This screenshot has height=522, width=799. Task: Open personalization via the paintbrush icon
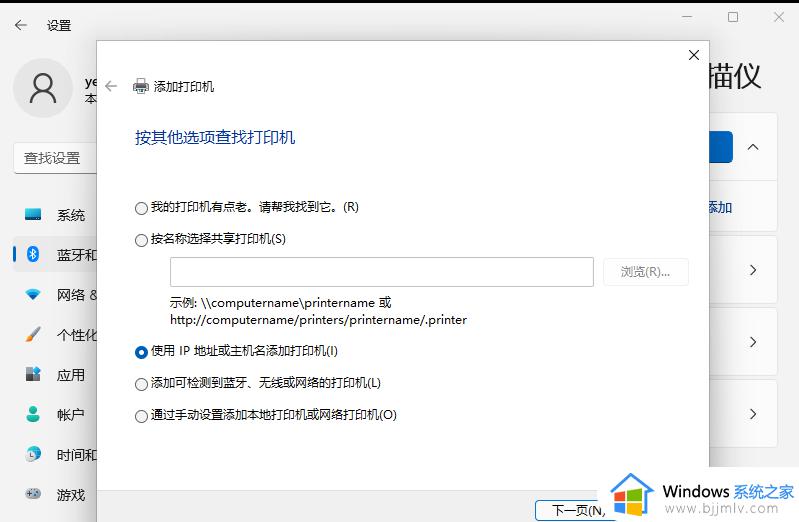(33, 334)
